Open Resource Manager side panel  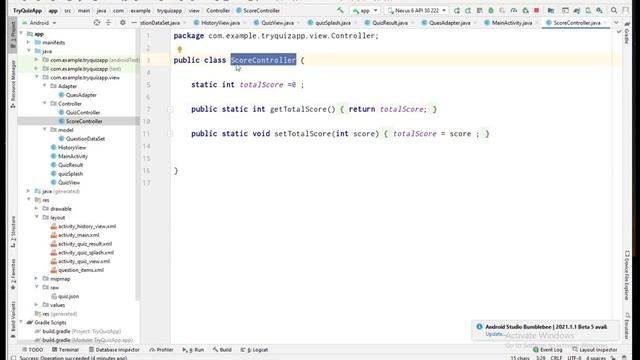point(13,84)
